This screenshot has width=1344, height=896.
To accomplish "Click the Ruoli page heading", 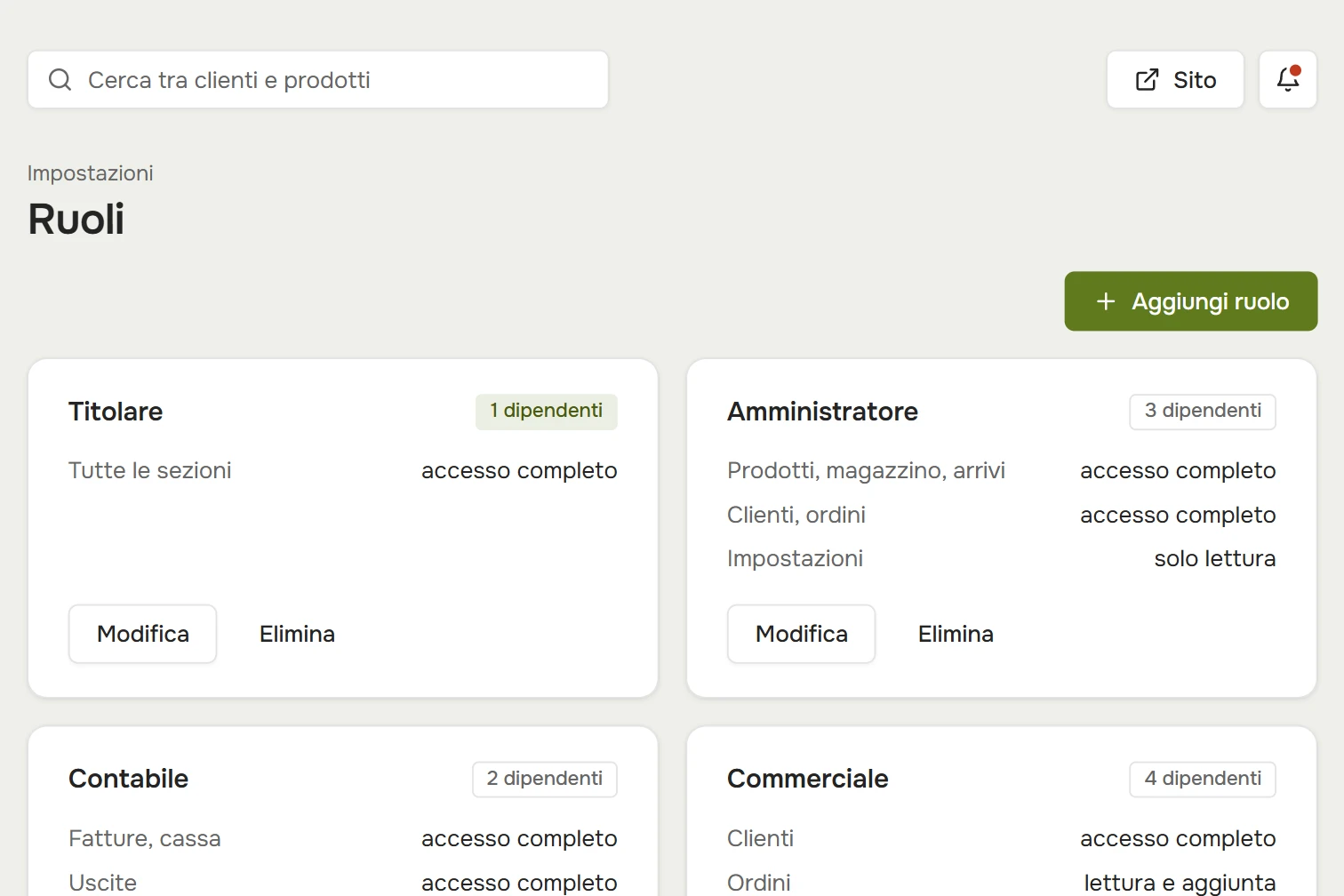I will 76,220.
